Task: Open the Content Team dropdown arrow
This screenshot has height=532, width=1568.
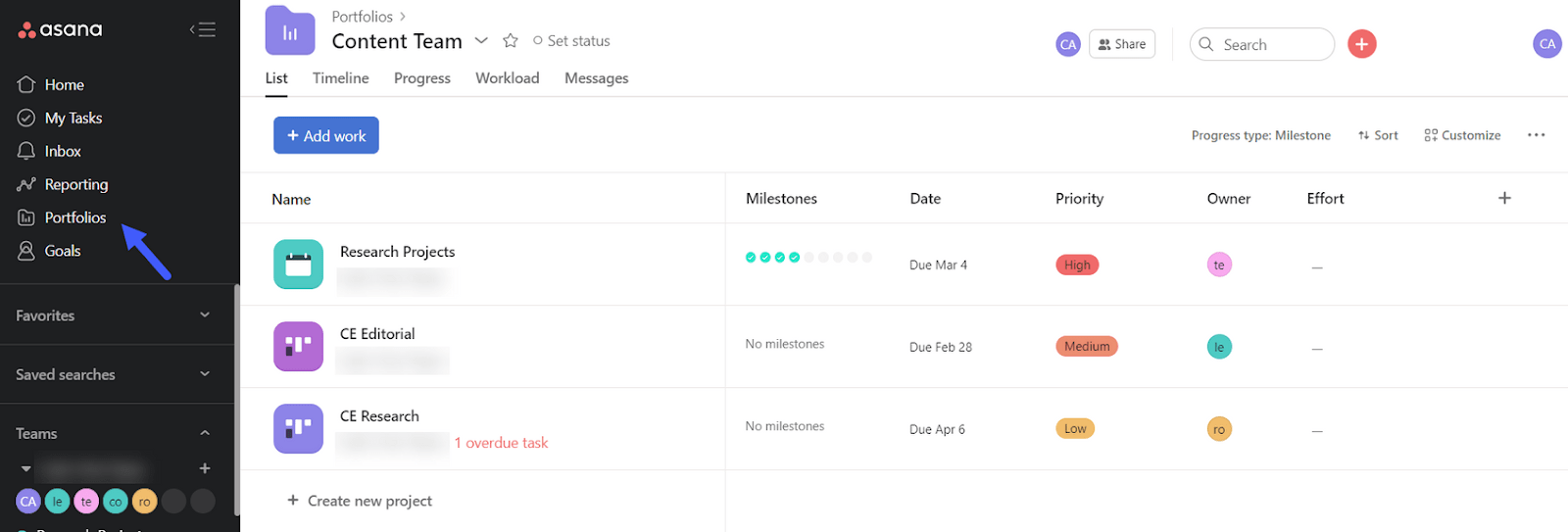Action: point(481,41)
